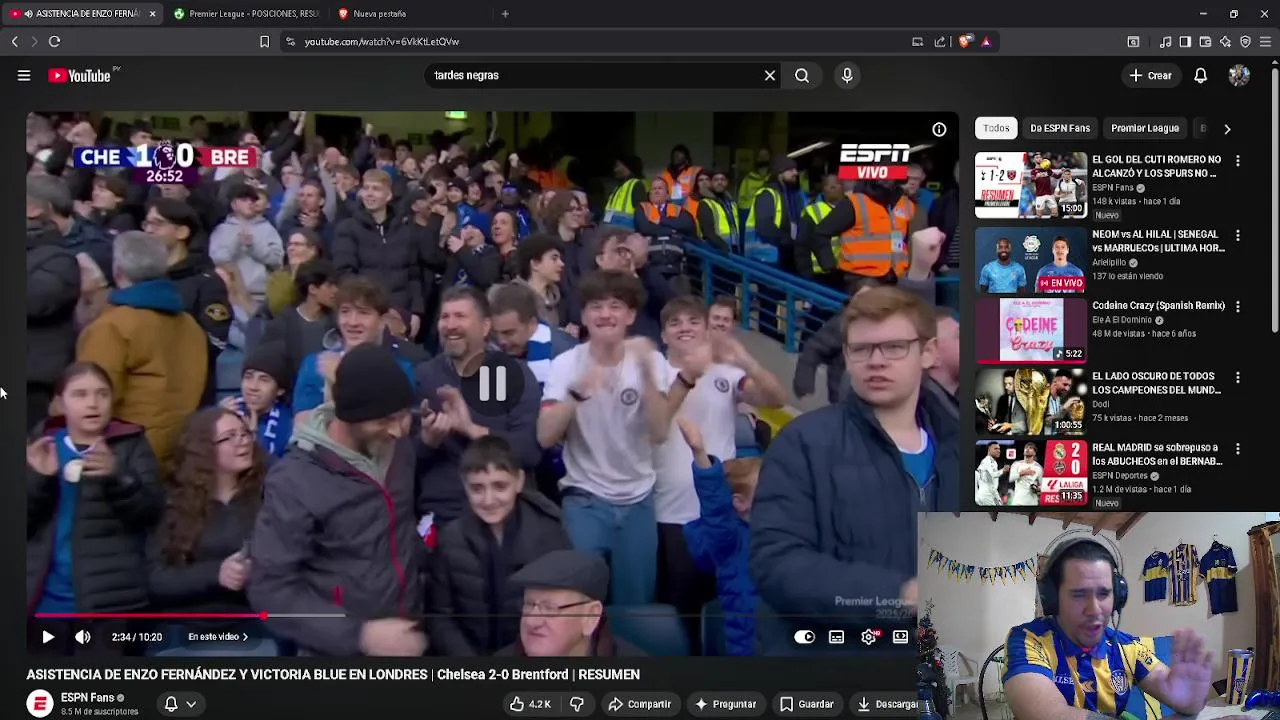Open the browser main menu
The width and height of the screenshot is (1280, 720).
tap(1265, 42)
